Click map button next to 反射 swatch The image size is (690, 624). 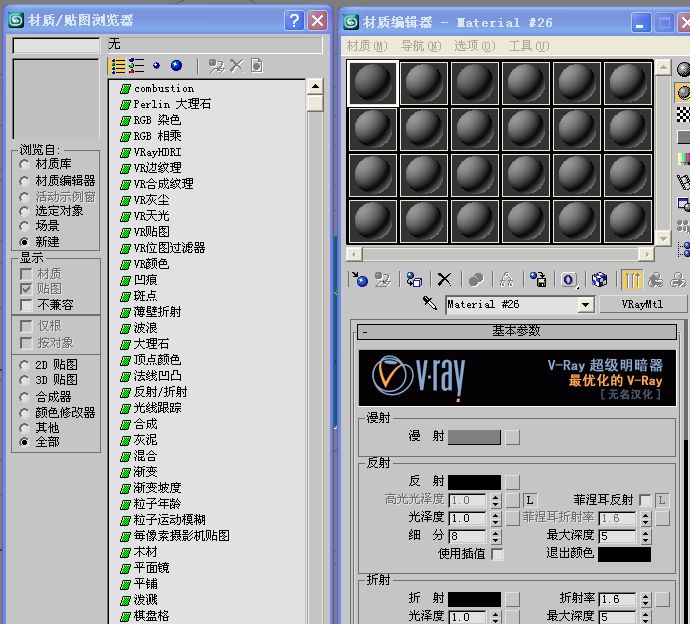[x=512, y=482]
